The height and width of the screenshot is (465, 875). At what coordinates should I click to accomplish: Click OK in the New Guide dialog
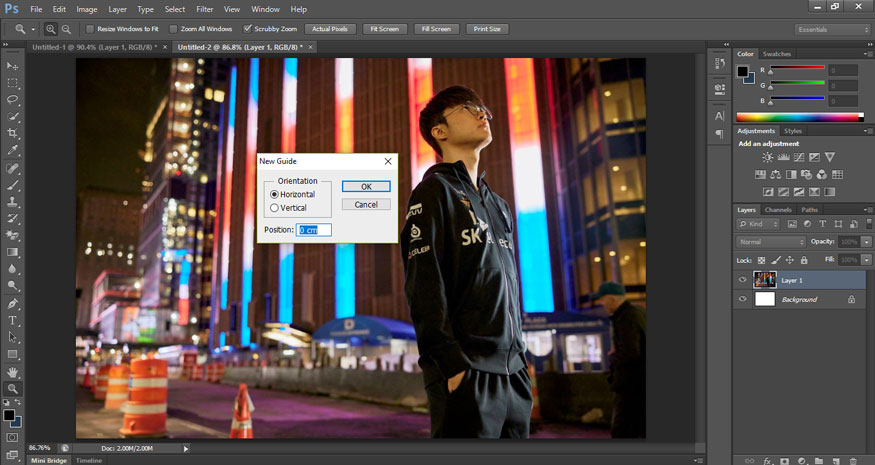[366, 186]
